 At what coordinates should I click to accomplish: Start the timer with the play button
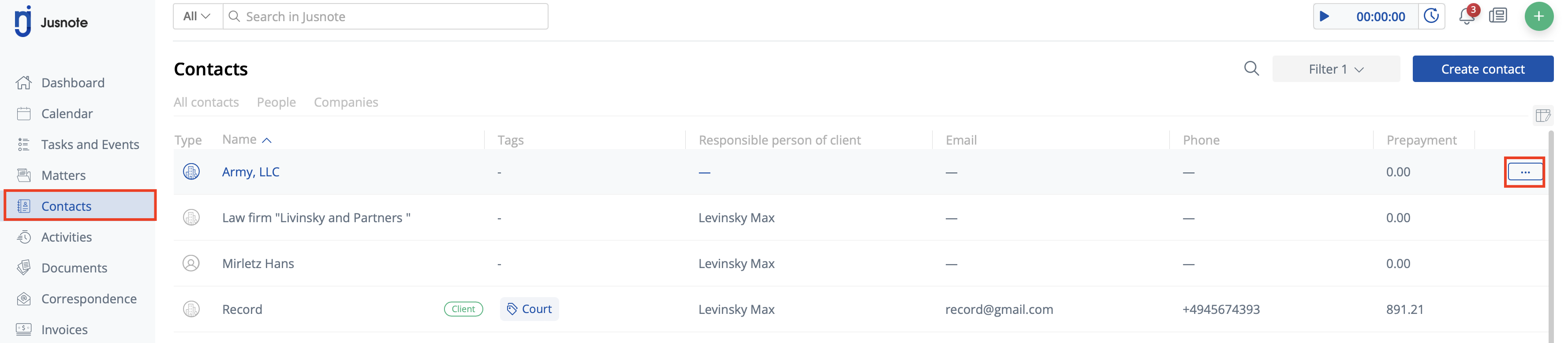pyautogui.click(x=1325, y=16)
